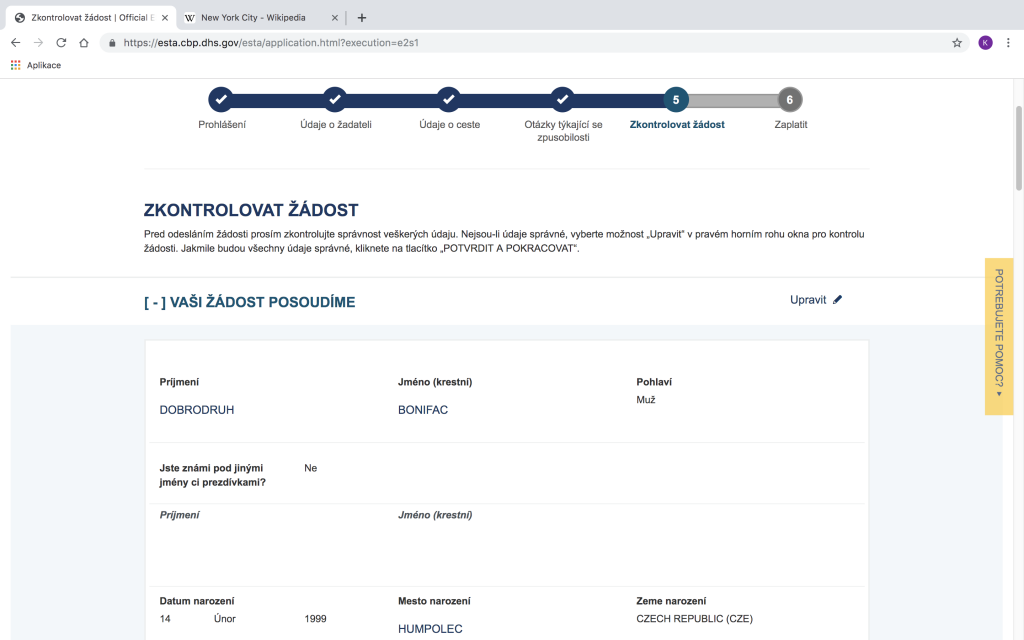Expand the Potrebujete pomoc side panel

tap(998, 336)
